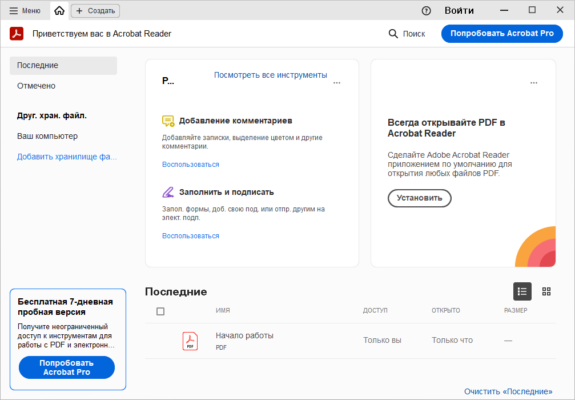Open the tools card ellipsis menu
The height and width of the screenshot is (400, 575).
pos(337,83)
